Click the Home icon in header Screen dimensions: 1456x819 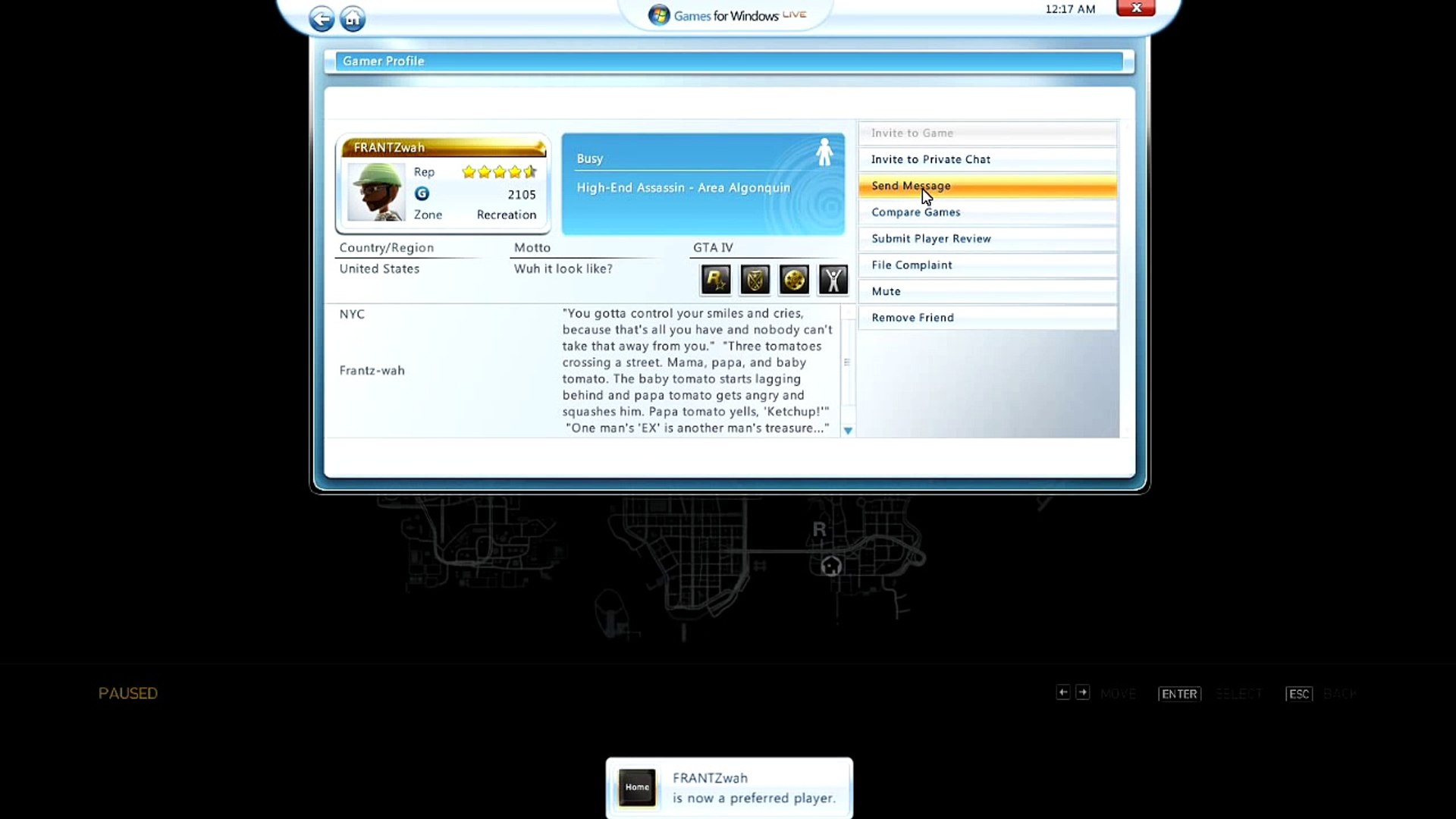(353, 18)
